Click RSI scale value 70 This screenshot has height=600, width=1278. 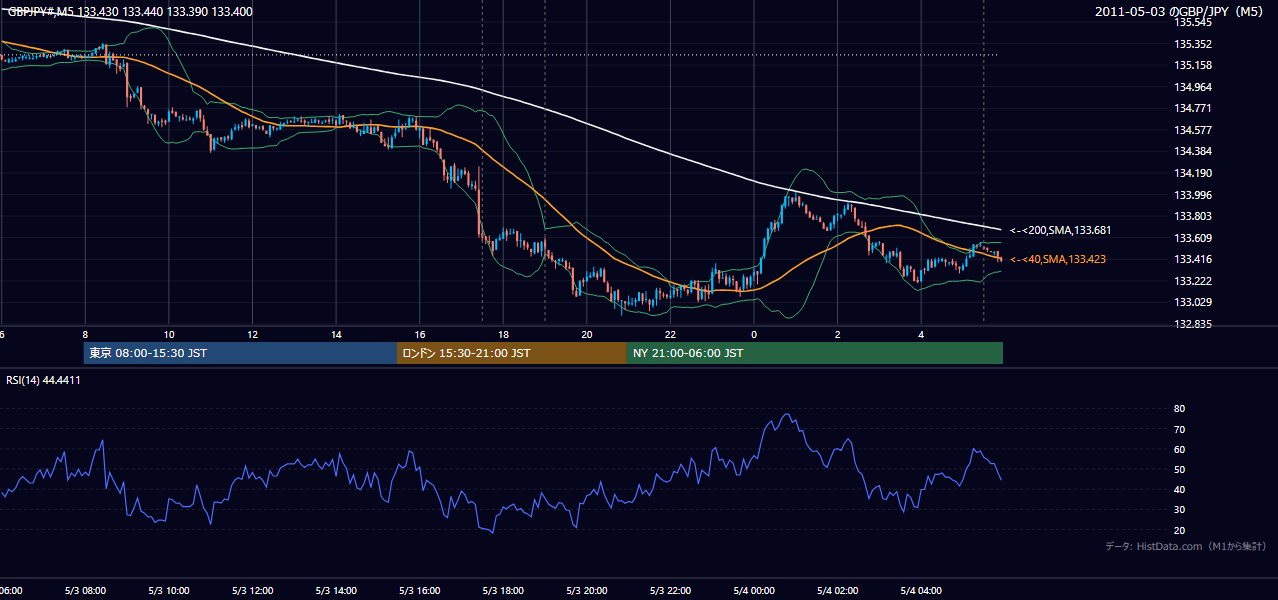point(1179,429)
